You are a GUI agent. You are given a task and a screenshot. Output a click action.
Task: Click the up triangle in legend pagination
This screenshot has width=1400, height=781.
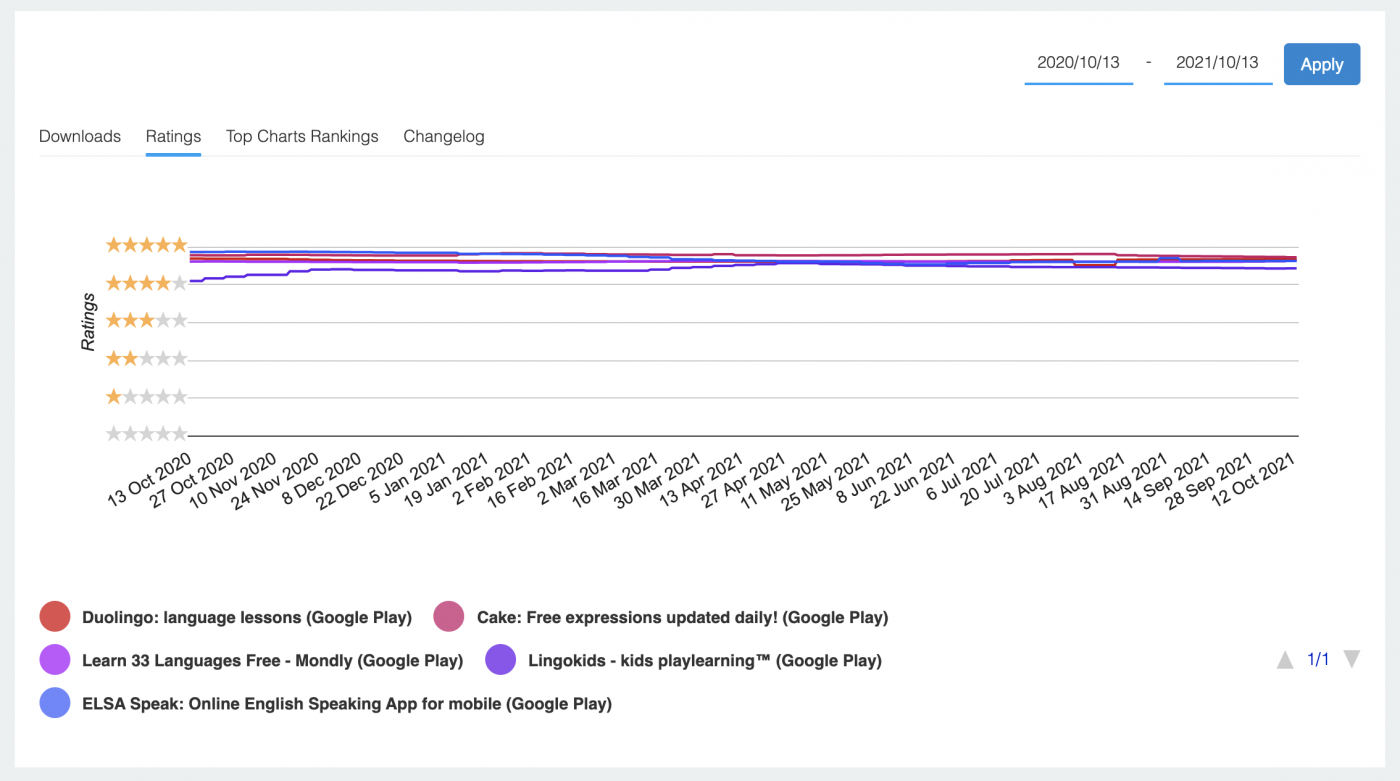click(x=1286, y=659)
